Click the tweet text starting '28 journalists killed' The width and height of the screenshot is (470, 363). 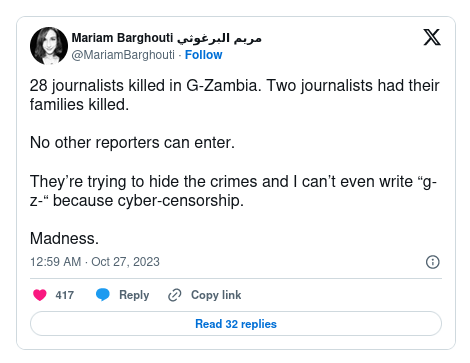click(x=235, y=95)
